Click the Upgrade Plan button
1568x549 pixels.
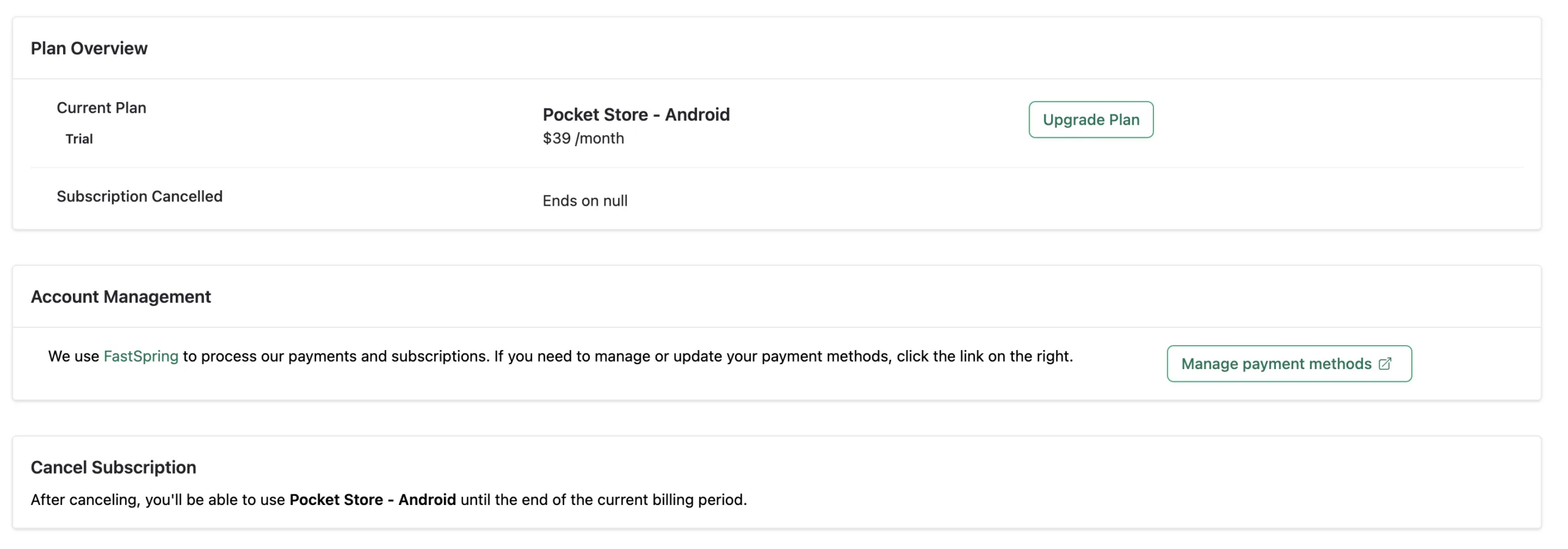pyautogui.click(x=1090, y=119)
